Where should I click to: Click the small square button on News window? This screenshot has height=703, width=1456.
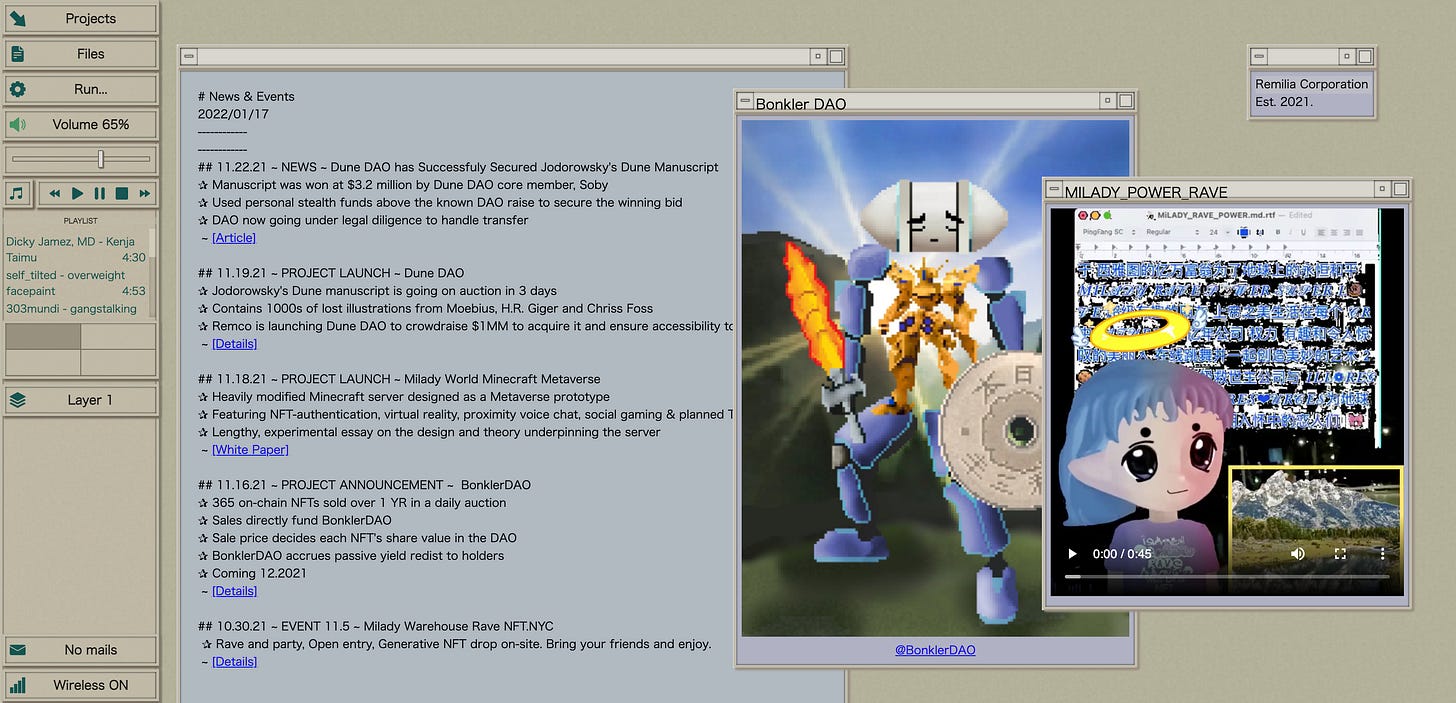pyautogui.click(x=818, y=57)
